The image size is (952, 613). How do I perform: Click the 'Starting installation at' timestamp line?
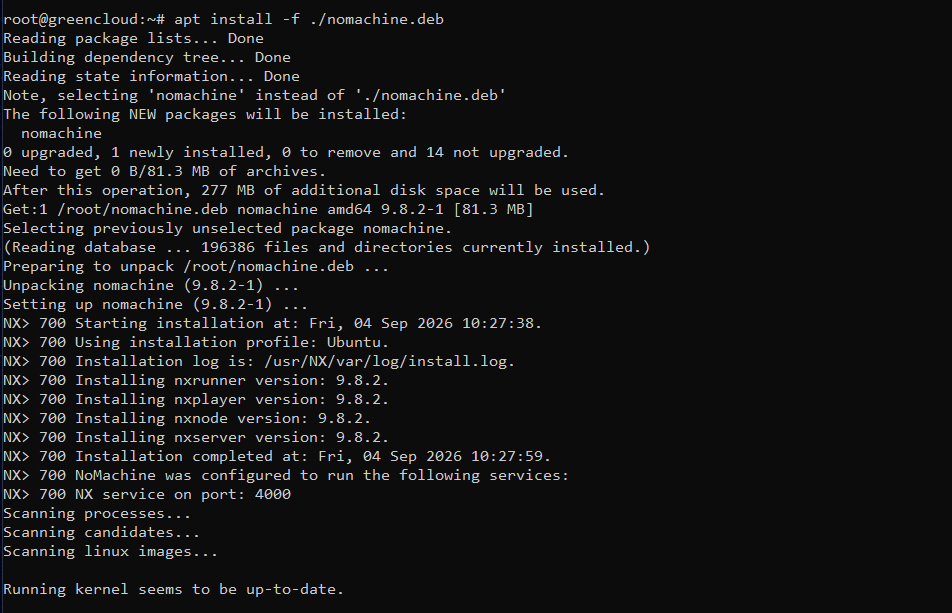273,323
